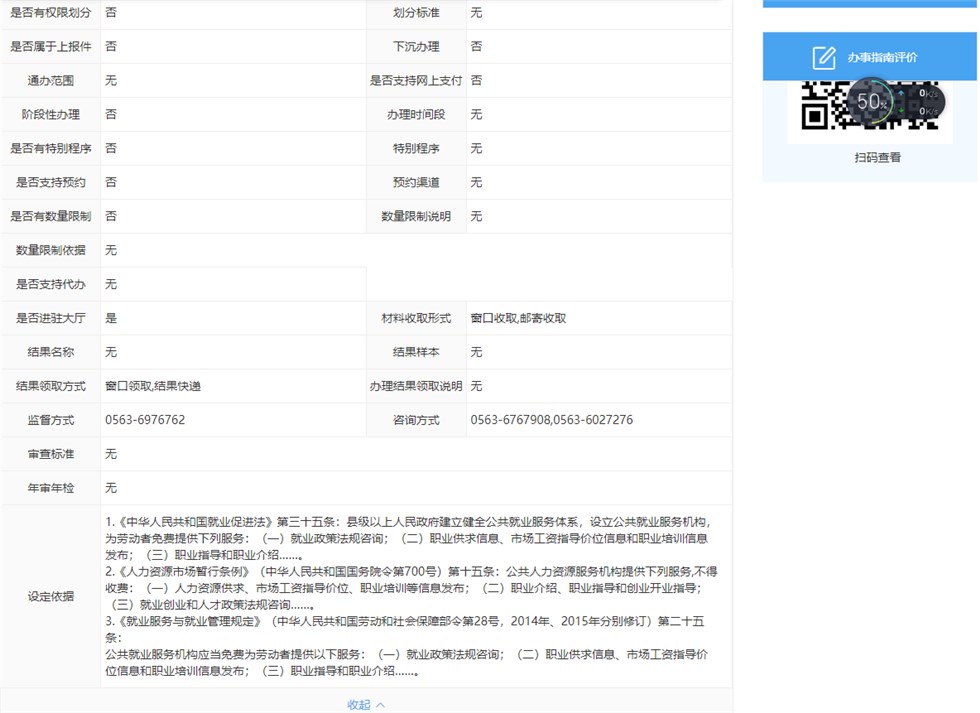Collapse table using the chevron next to 收起
The height and width of the screenshot is (713, 980).
coord(381,704)
